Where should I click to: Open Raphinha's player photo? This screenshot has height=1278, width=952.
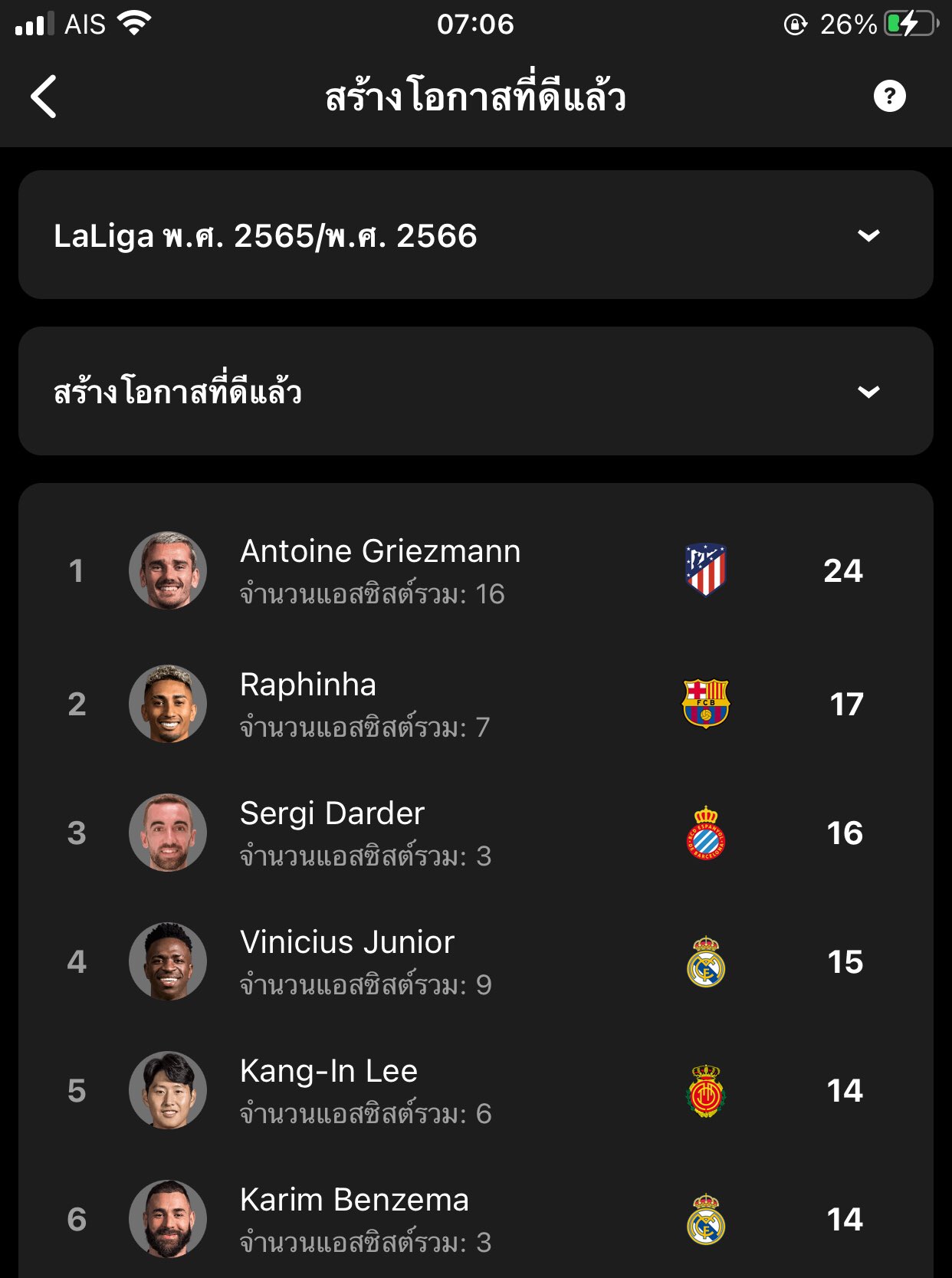(x=168, y=704)
